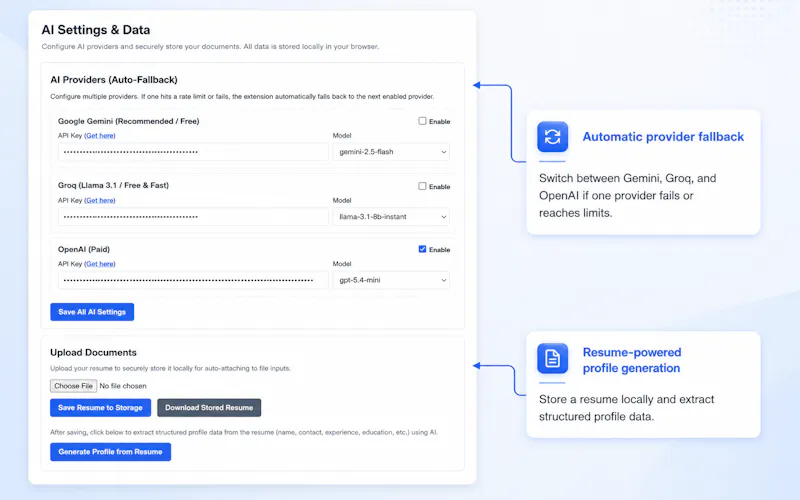This screenshot has width=800, height=500.
Task: Enable the Google Gemini provider checkbox
Action: coord(422,121)
